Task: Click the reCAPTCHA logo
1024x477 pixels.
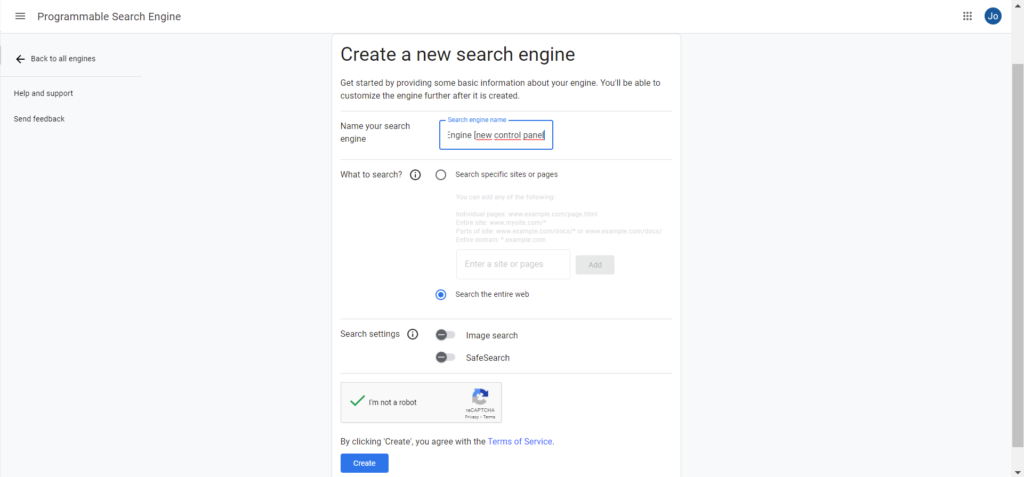Action: (480, 397)
